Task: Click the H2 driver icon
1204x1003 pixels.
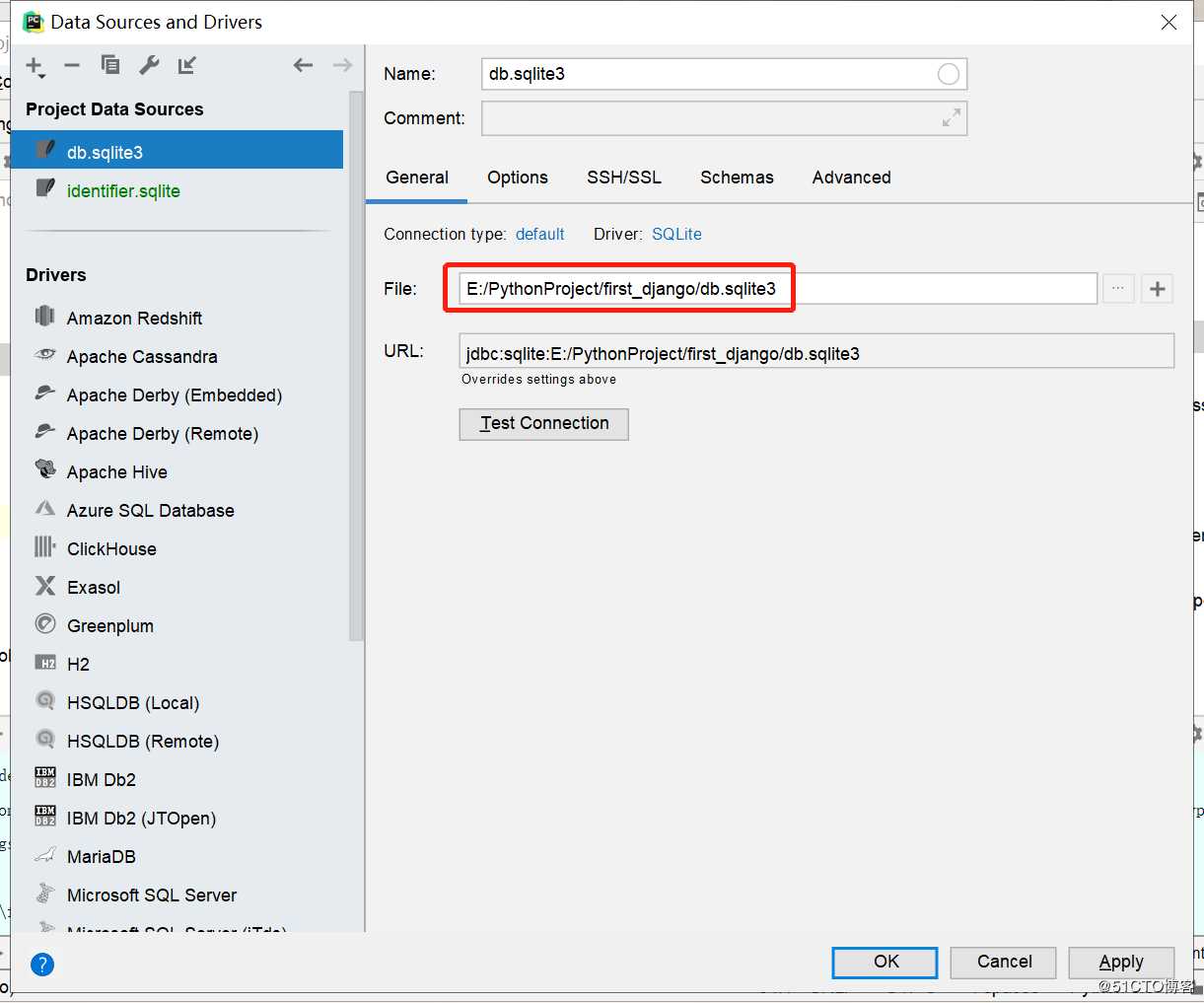Action: (x=45, y=663)
